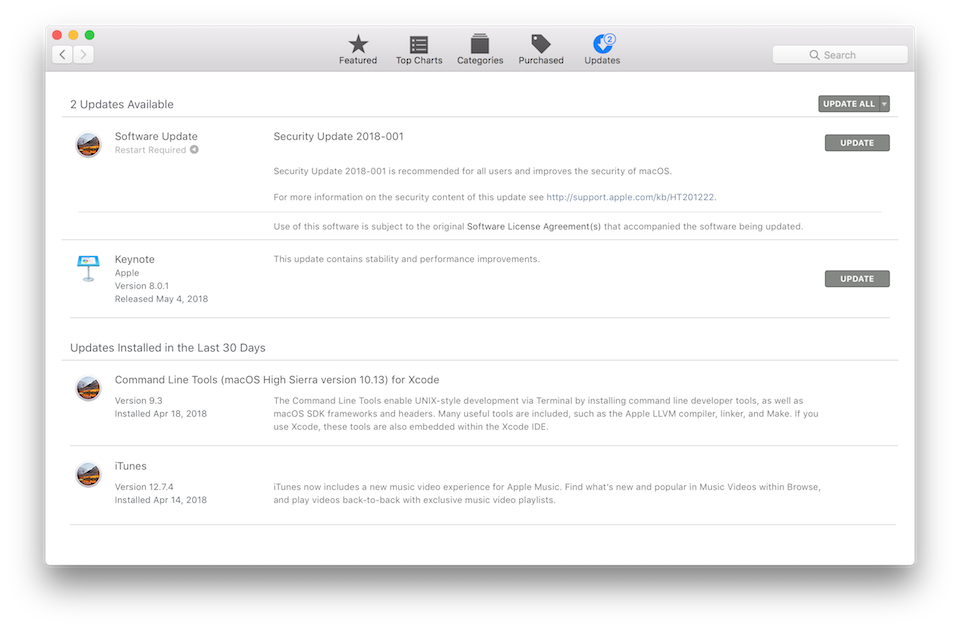Click the Keynote app icon
960x630 pixels.
pyautogui.click(x=88, y=268)
